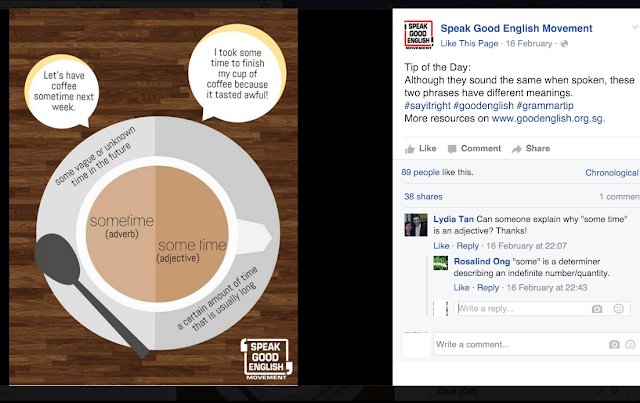View the 38 shares list

[423, 197]
